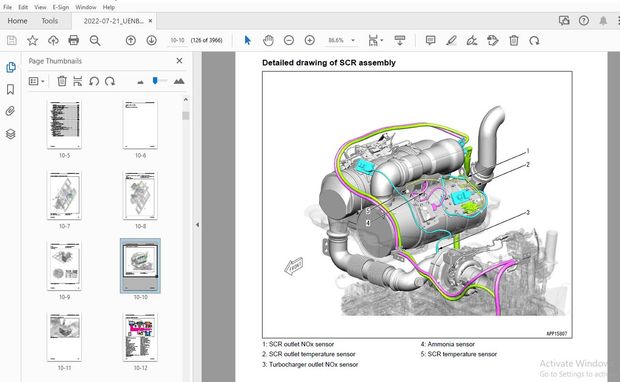Image resolution: width=620 pixels, height=382 pixels.
Task: Open the find text magnifier icon
Action: (95, 40)
